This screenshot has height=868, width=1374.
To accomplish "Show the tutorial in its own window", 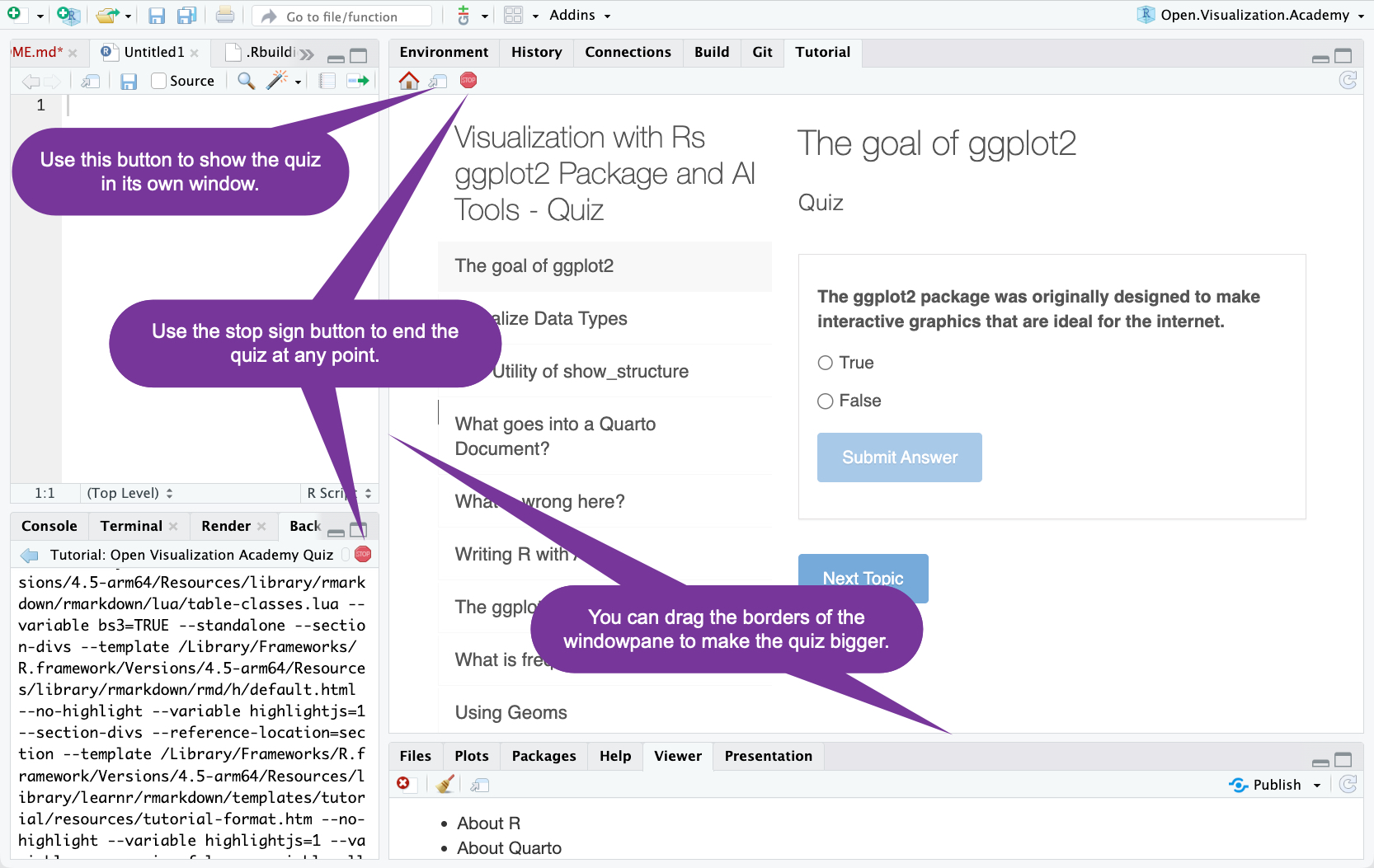I will pyautogui.click(x=437, y=80).
